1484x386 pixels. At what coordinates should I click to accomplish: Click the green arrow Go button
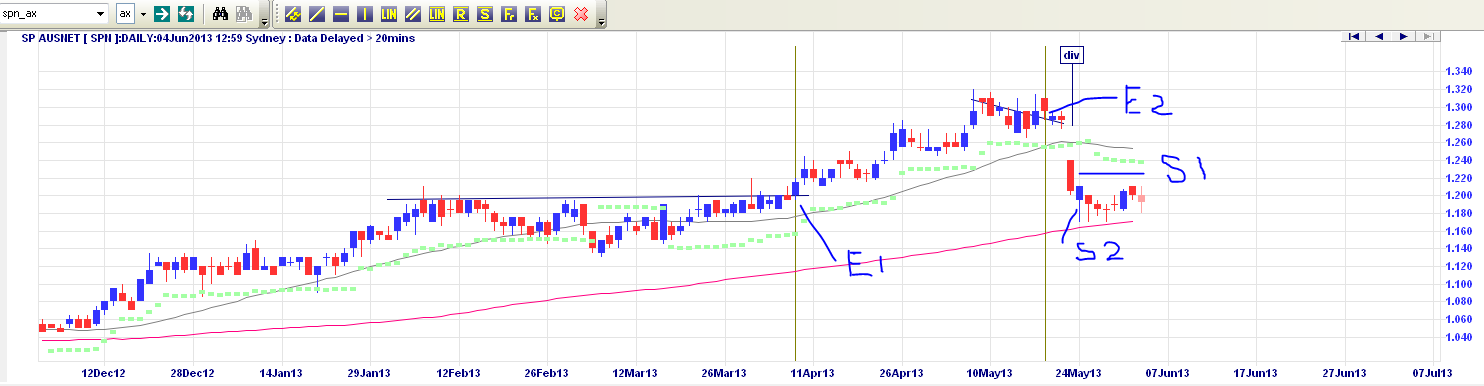click(x=162, y=14)
